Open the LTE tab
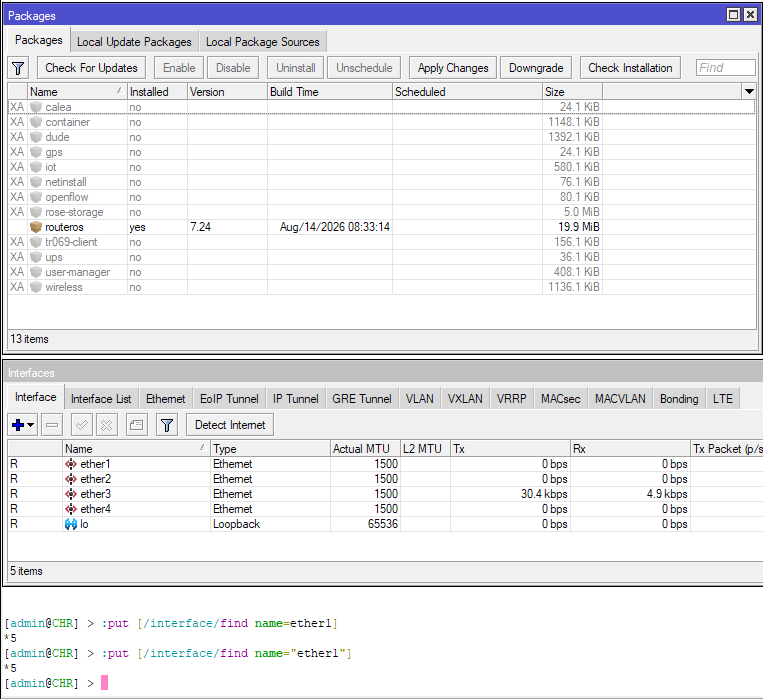The width and height of the screenshot is (763, 699). click(x=723, y=399)
